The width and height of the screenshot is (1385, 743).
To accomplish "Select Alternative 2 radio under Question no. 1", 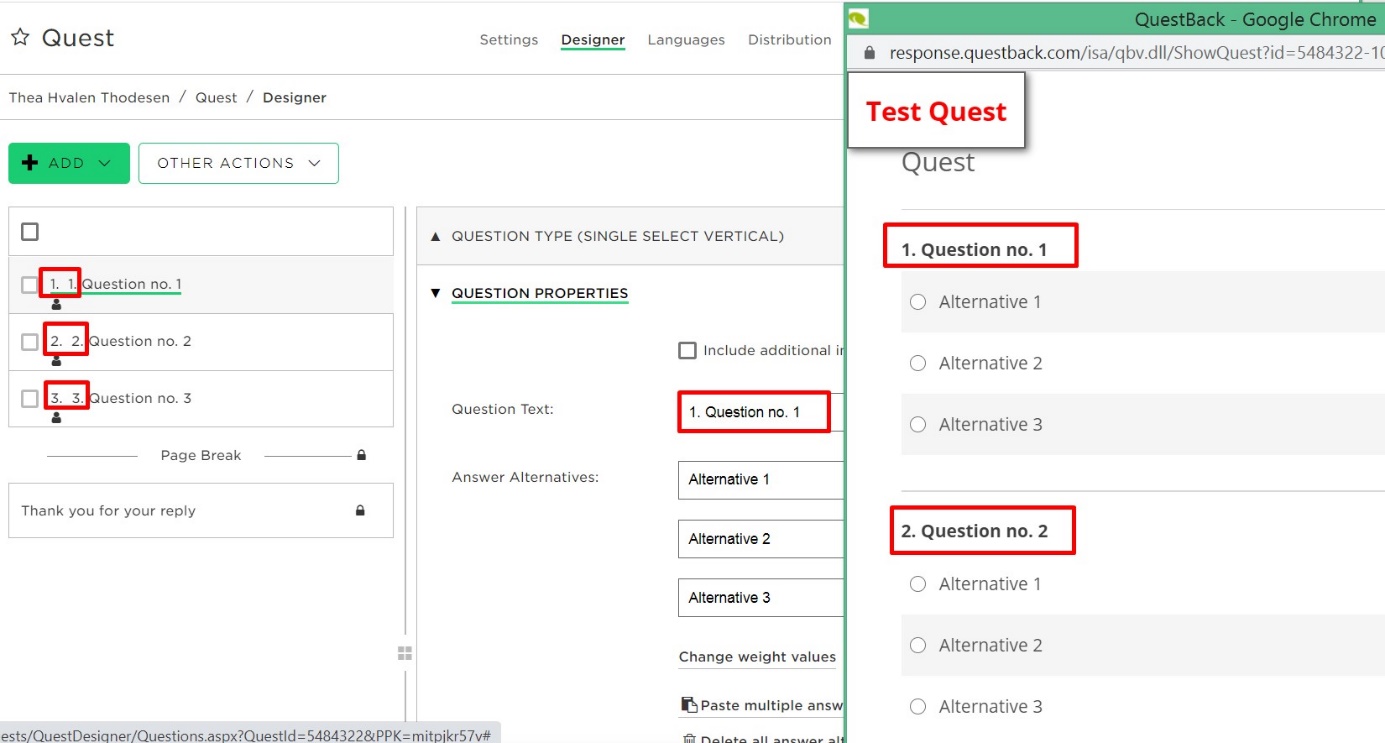I will point(918,363).
